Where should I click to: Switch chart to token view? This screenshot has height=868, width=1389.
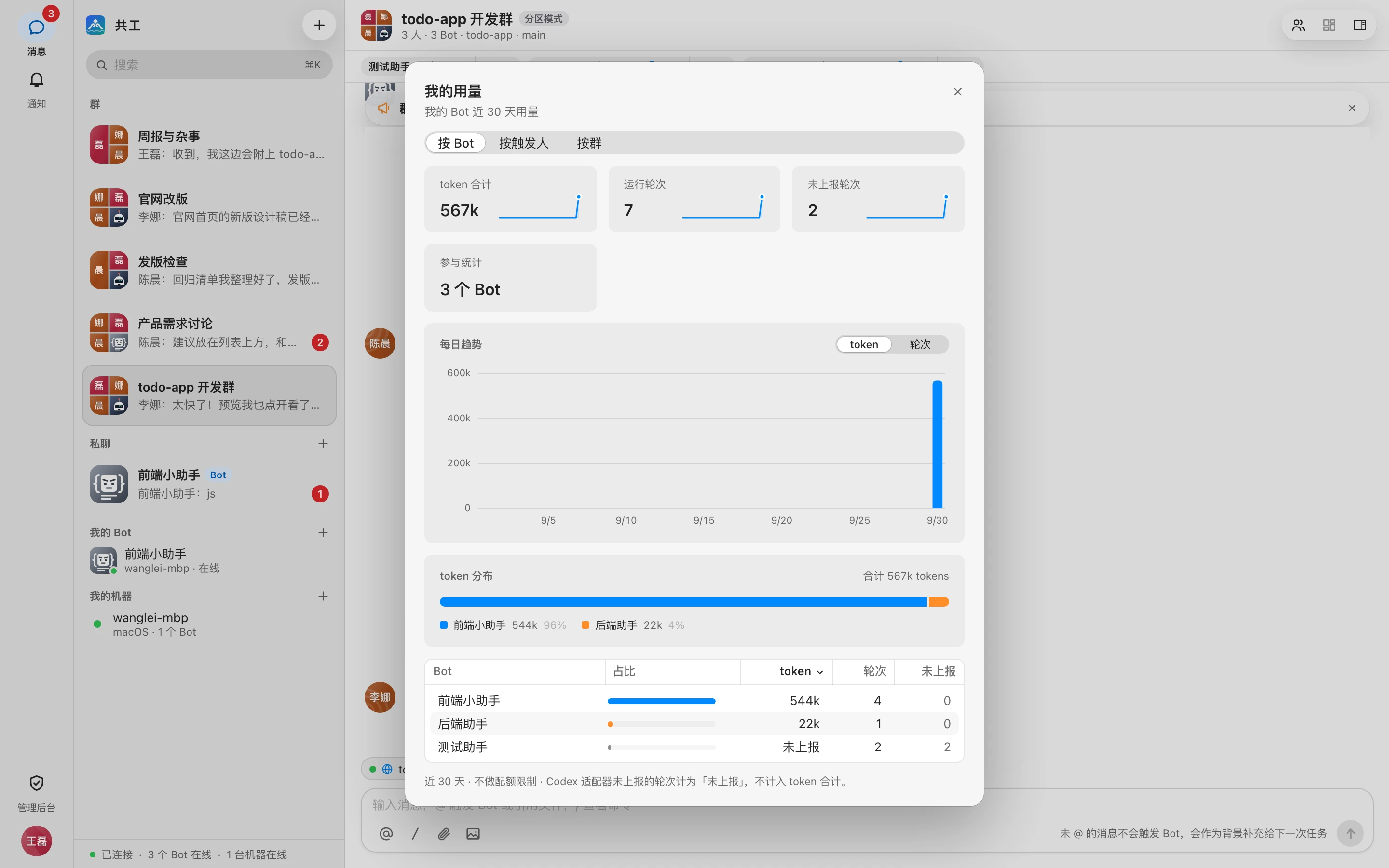(x=864, y=344)
